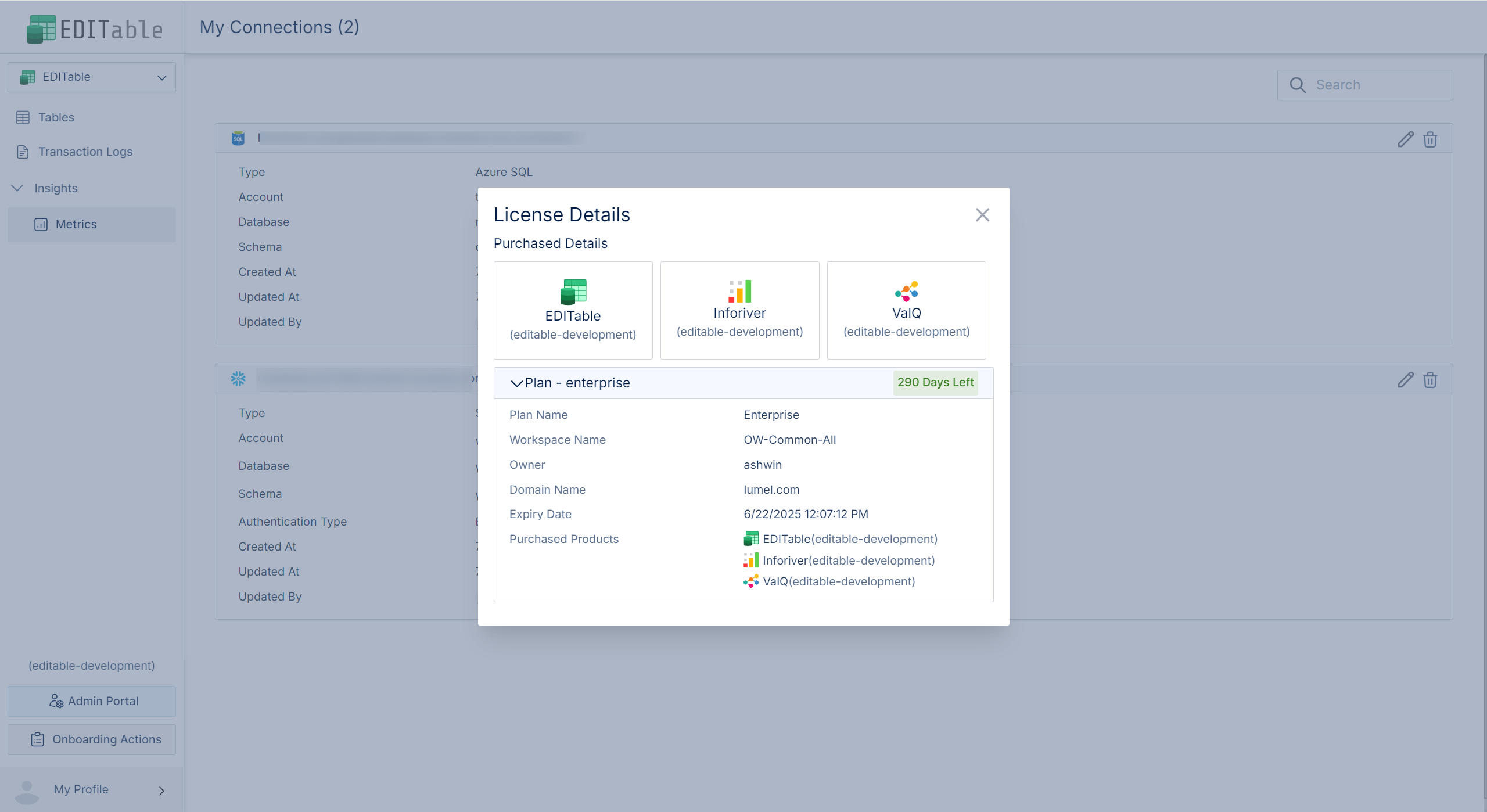
Task: Open Tables in the sidebar
Action: point(56,117)
